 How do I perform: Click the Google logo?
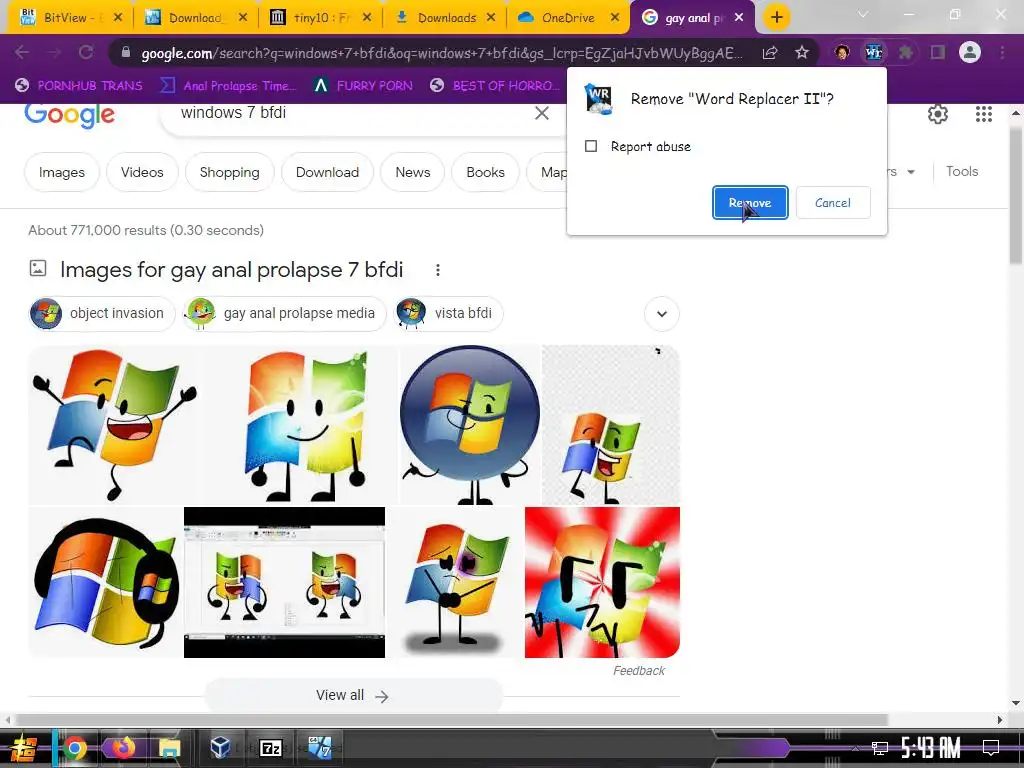pos(69,115)
